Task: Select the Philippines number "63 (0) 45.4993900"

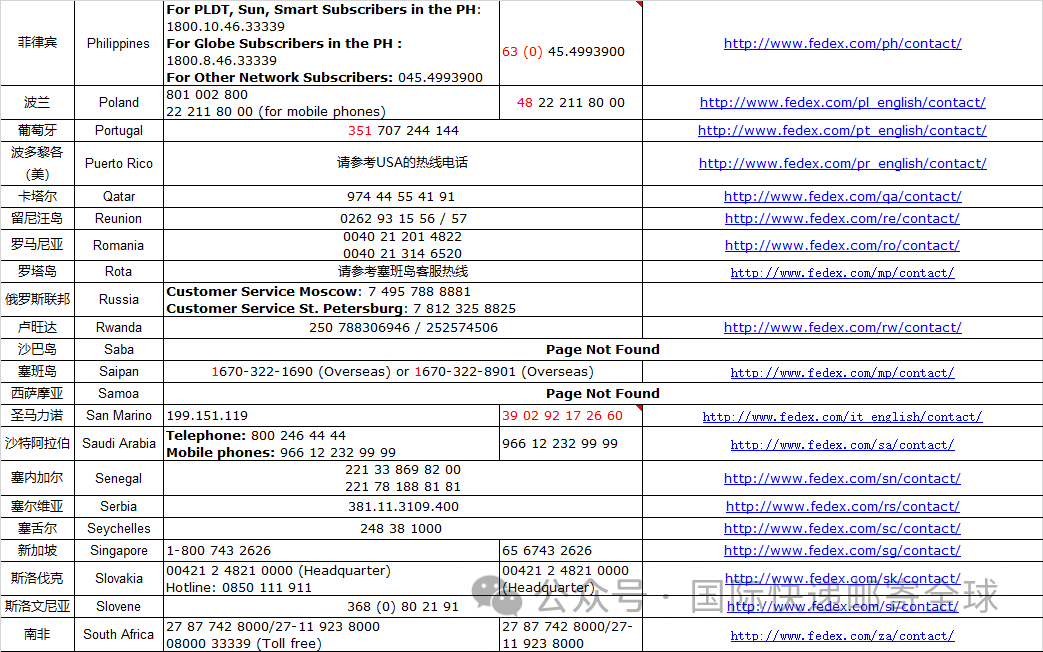Action: [x=563, y=51]
